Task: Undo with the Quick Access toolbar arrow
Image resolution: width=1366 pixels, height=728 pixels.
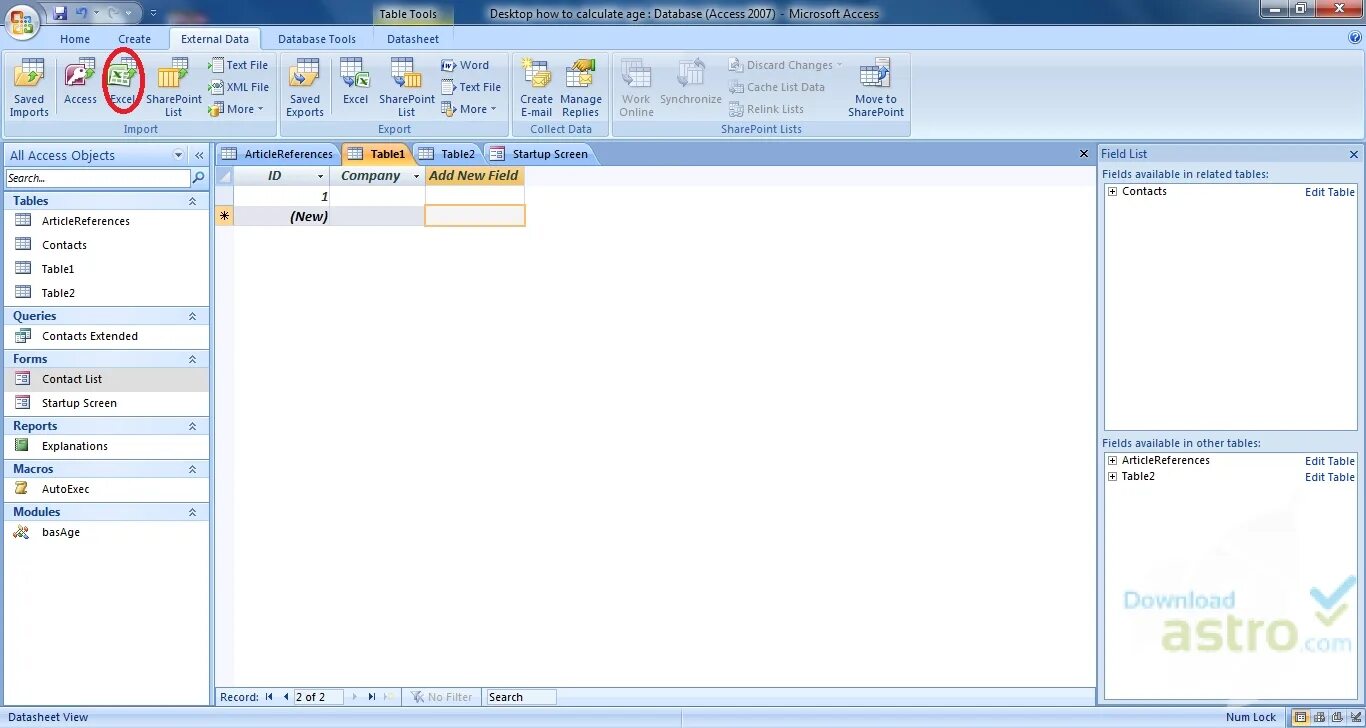Action: 82,14
